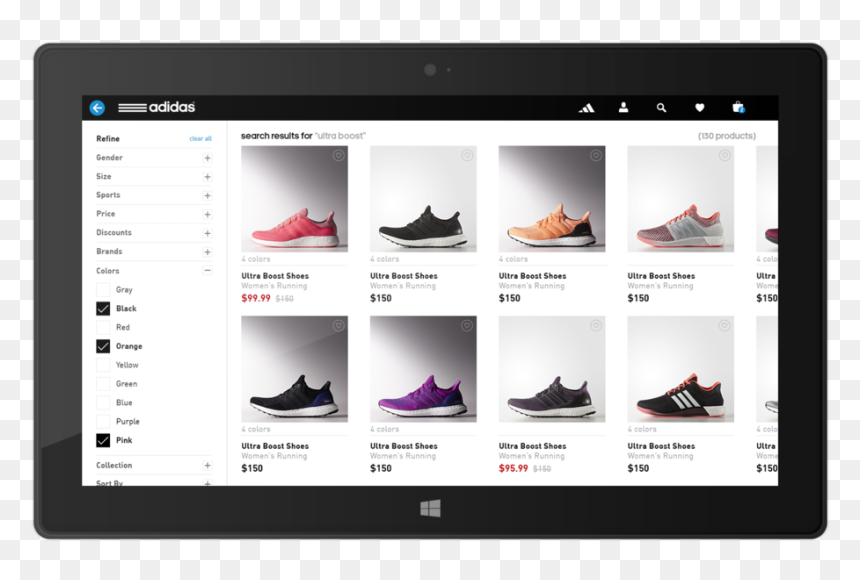The image size is (860, 580).
Task: Expand the Sports filter
Action: click(207, 195)
